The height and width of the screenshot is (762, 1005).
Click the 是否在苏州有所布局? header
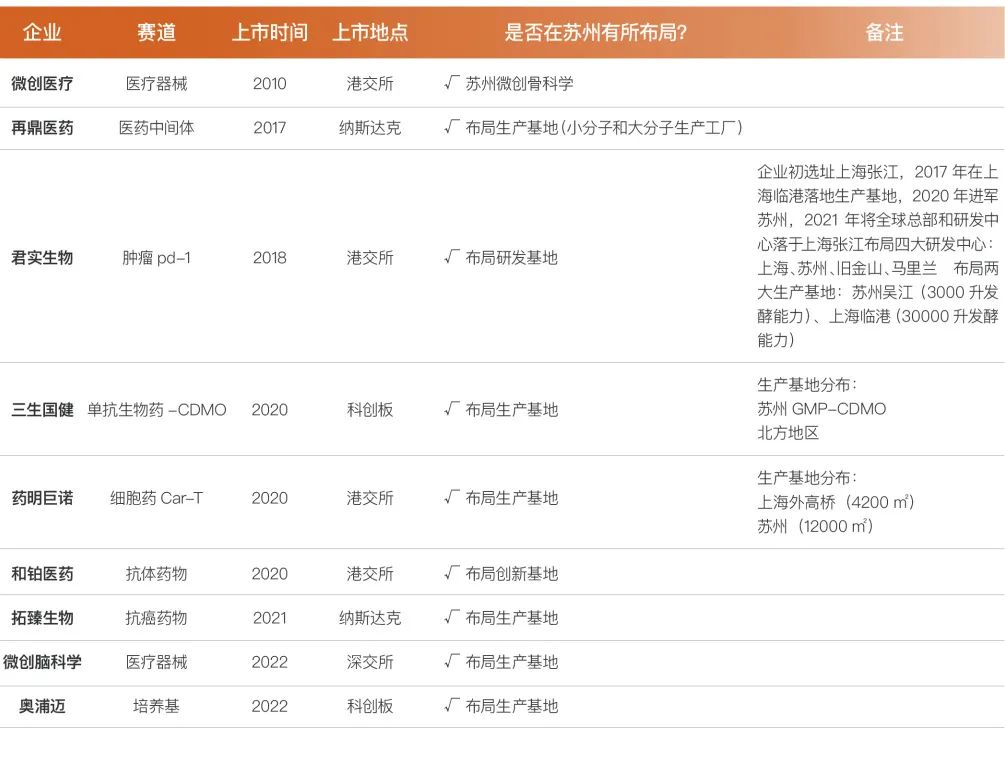click(594, 33)
